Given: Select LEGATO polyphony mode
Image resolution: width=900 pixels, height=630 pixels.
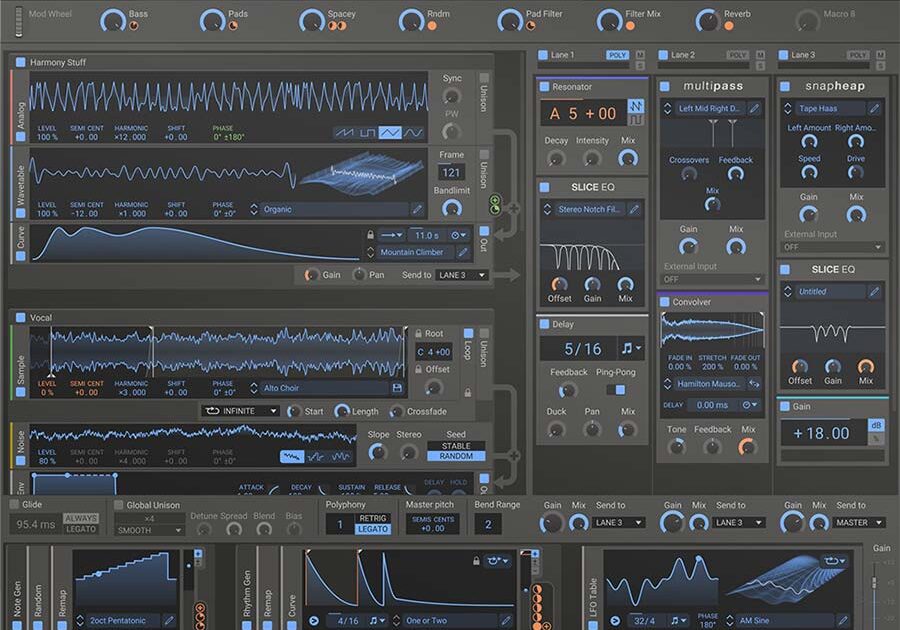Looking at the screenshot, I should (x=373, y=529).
